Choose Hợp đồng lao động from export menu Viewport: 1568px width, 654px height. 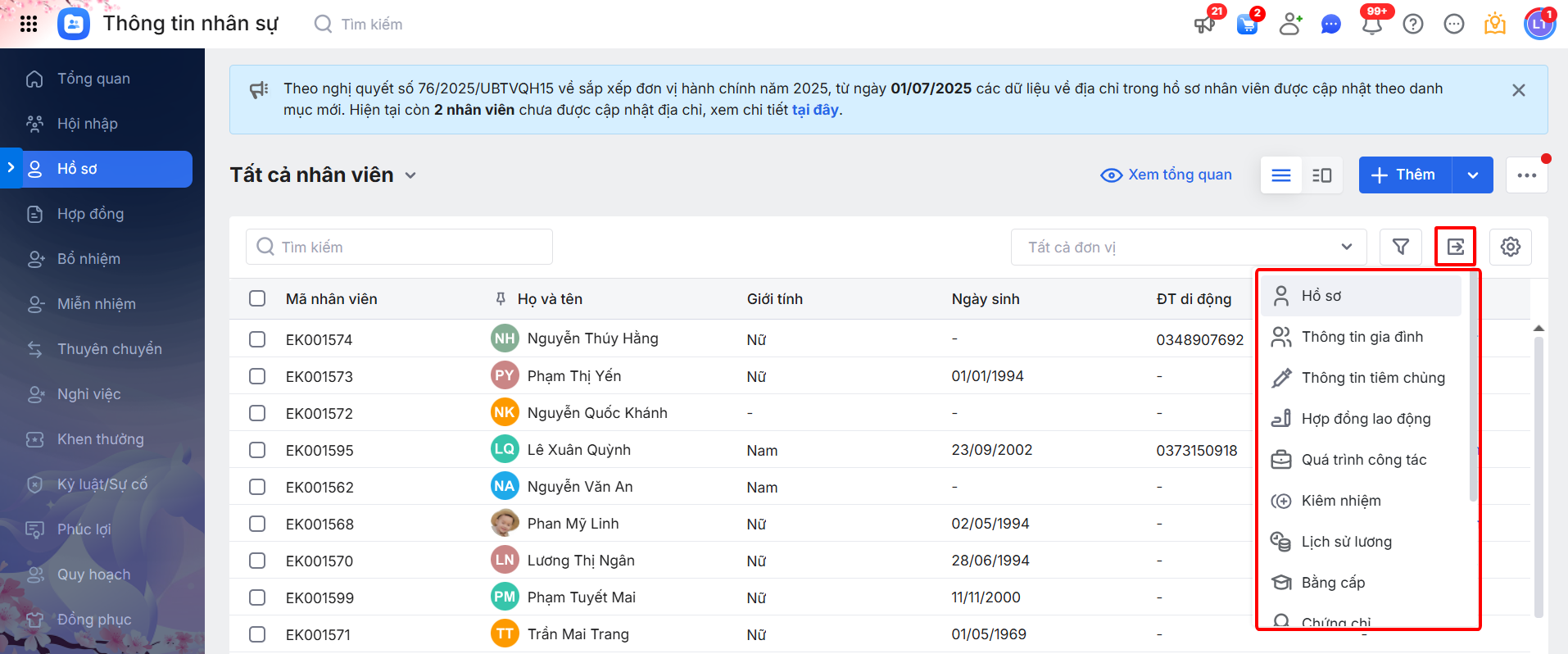[x=1366, y=419]
